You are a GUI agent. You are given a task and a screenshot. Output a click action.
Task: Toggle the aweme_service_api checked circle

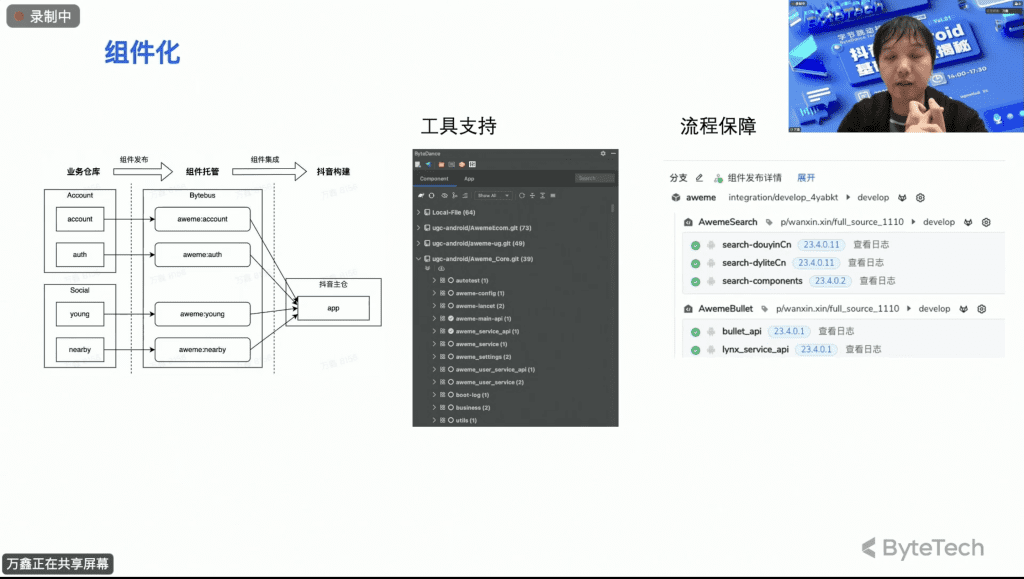(x=451, y=331)
